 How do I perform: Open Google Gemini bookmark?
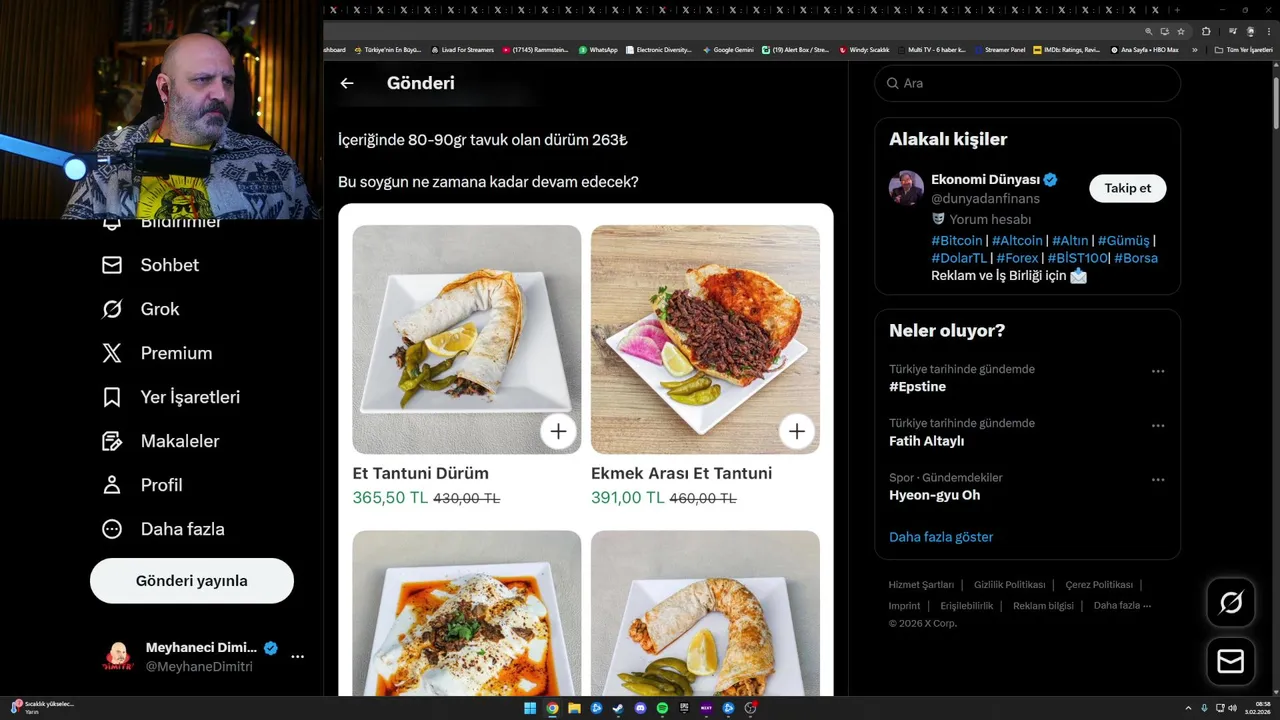coord(728,49)
